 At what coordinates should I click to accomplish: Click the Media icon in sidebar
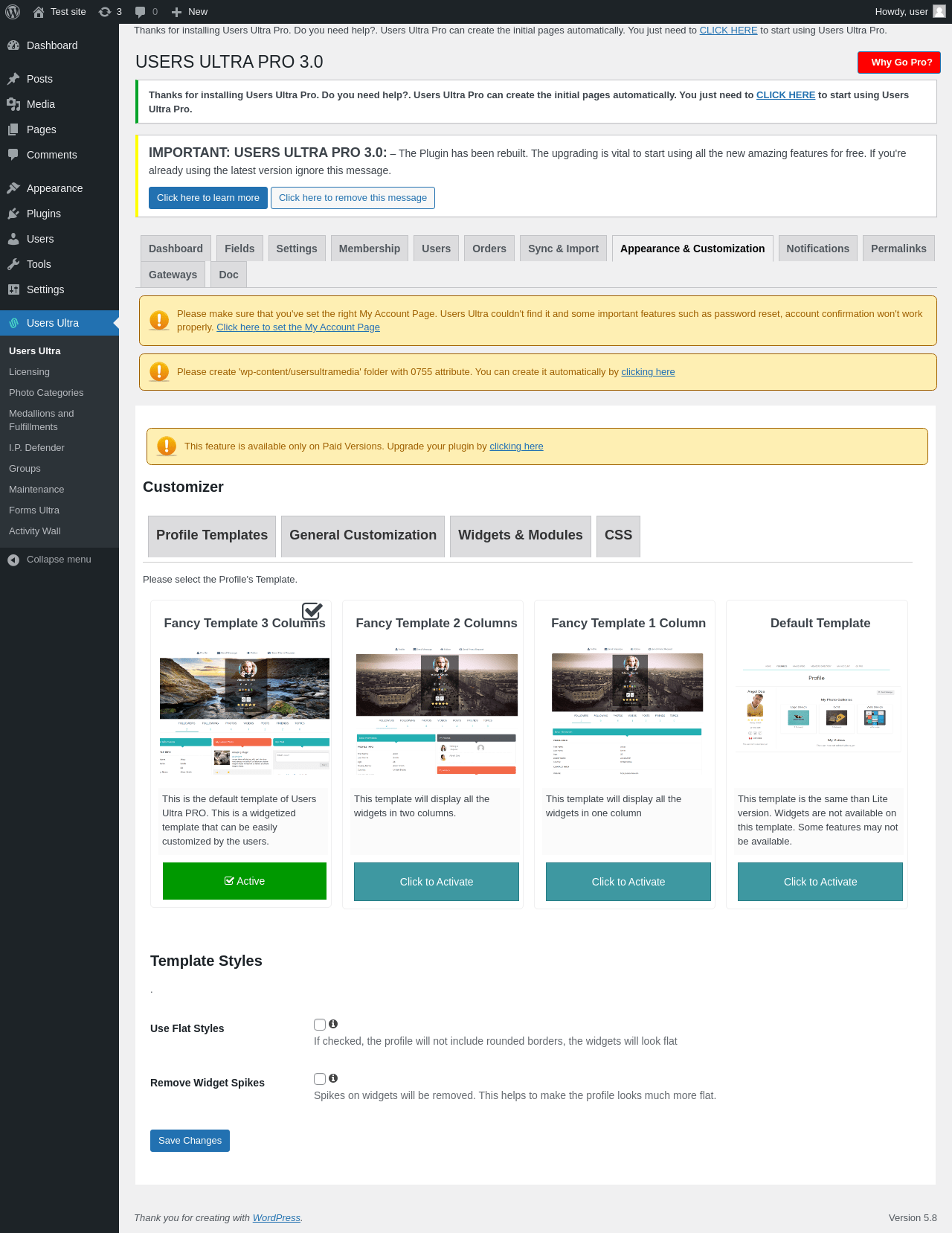pos(13,104)
